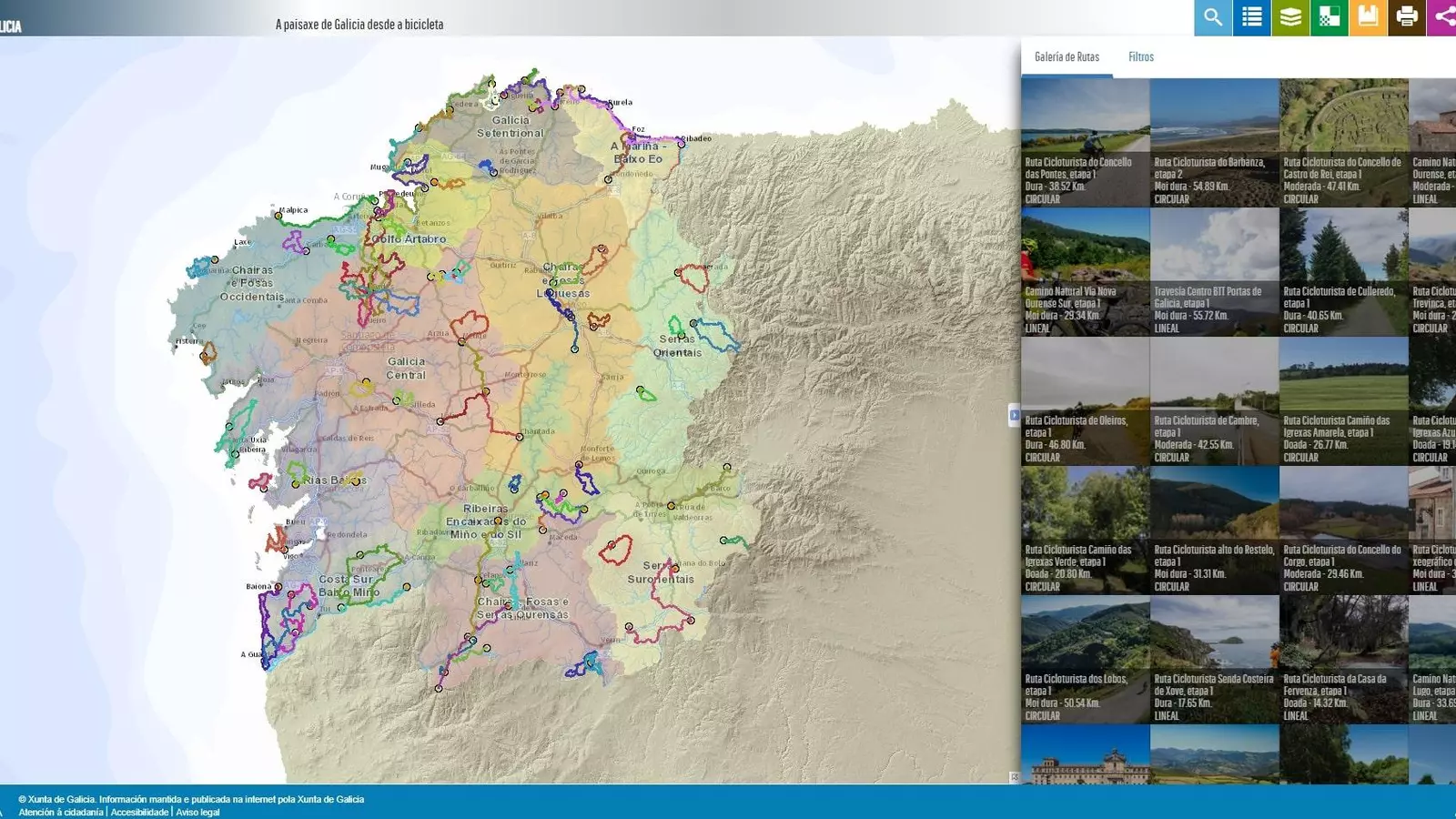Click the small icon at map bottom-right corner
The height and width of the screenshot is (819, 1456).
(x=1014, y=777)
